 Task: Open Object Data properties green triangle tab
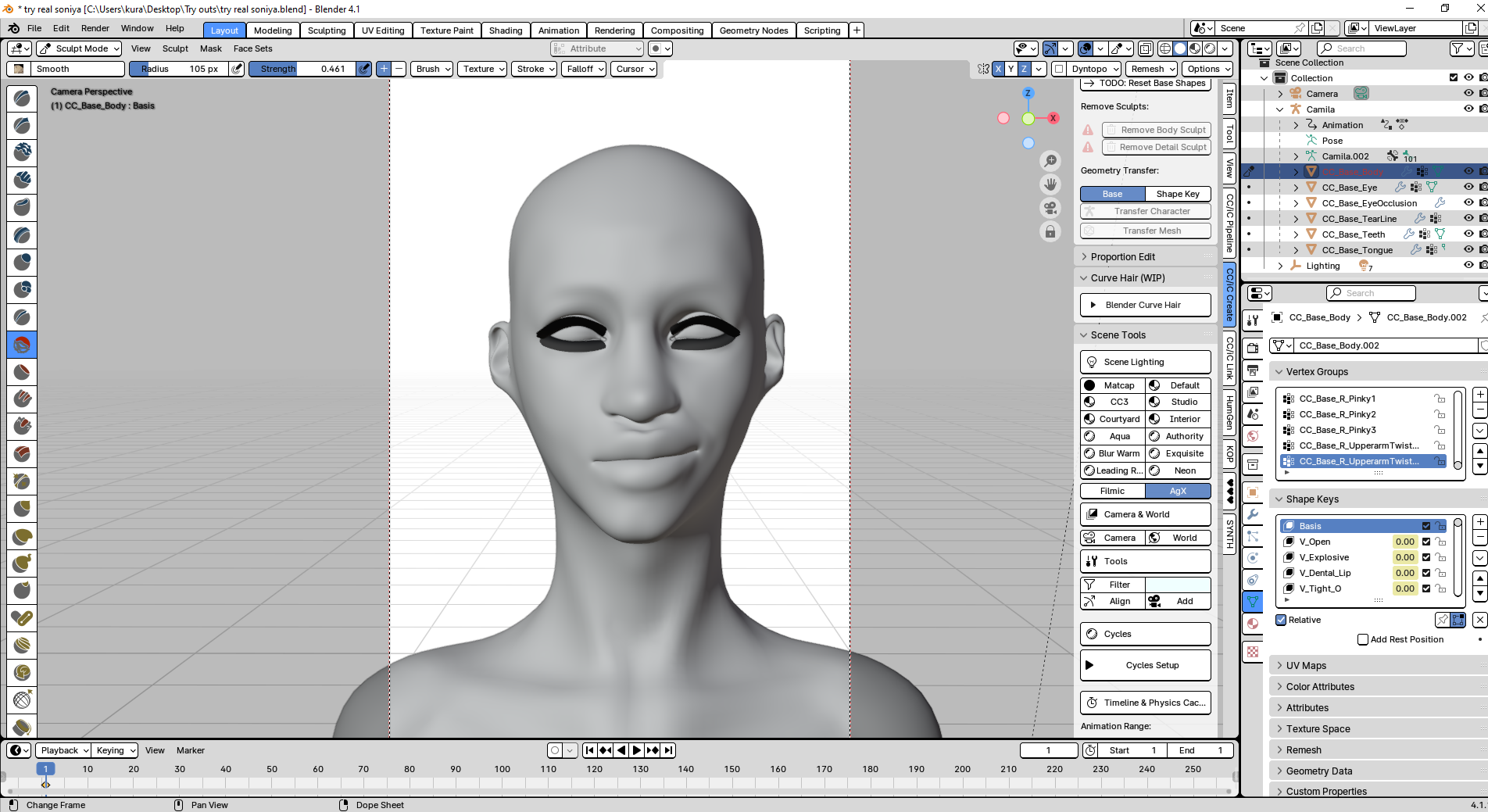(x=1253, y=601)
